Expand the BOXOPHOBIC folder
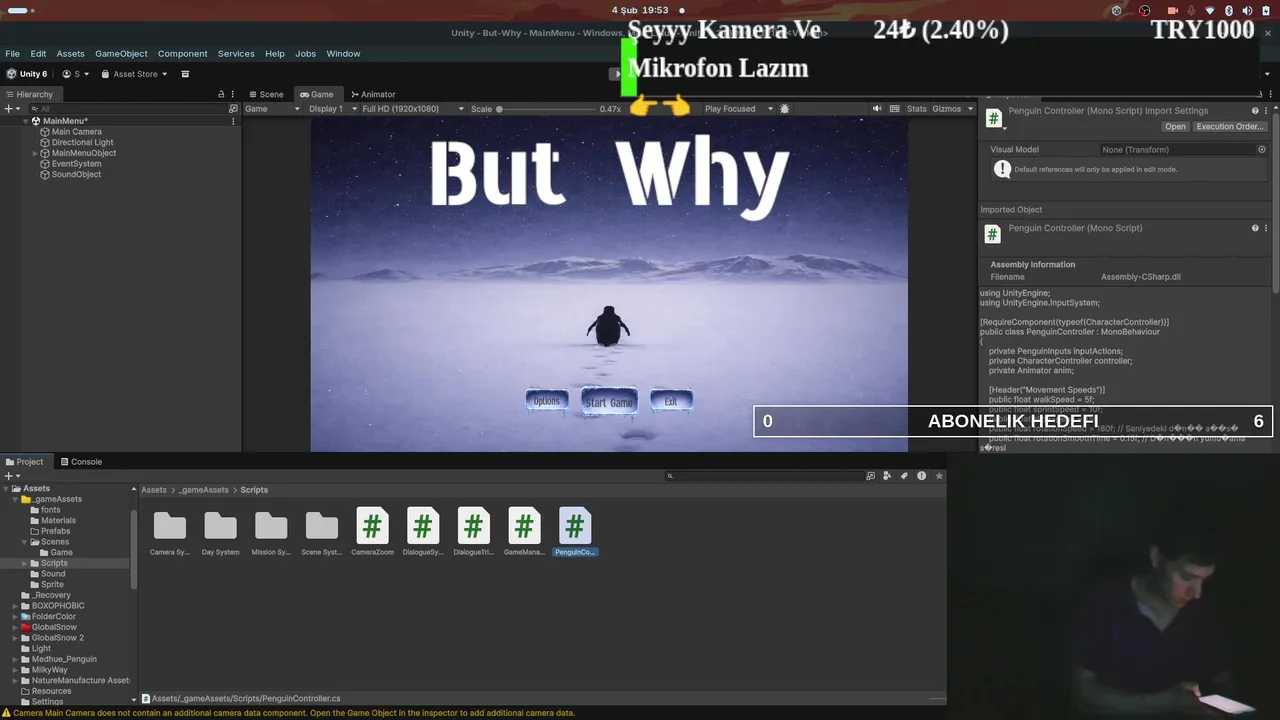 click(15, 606)
